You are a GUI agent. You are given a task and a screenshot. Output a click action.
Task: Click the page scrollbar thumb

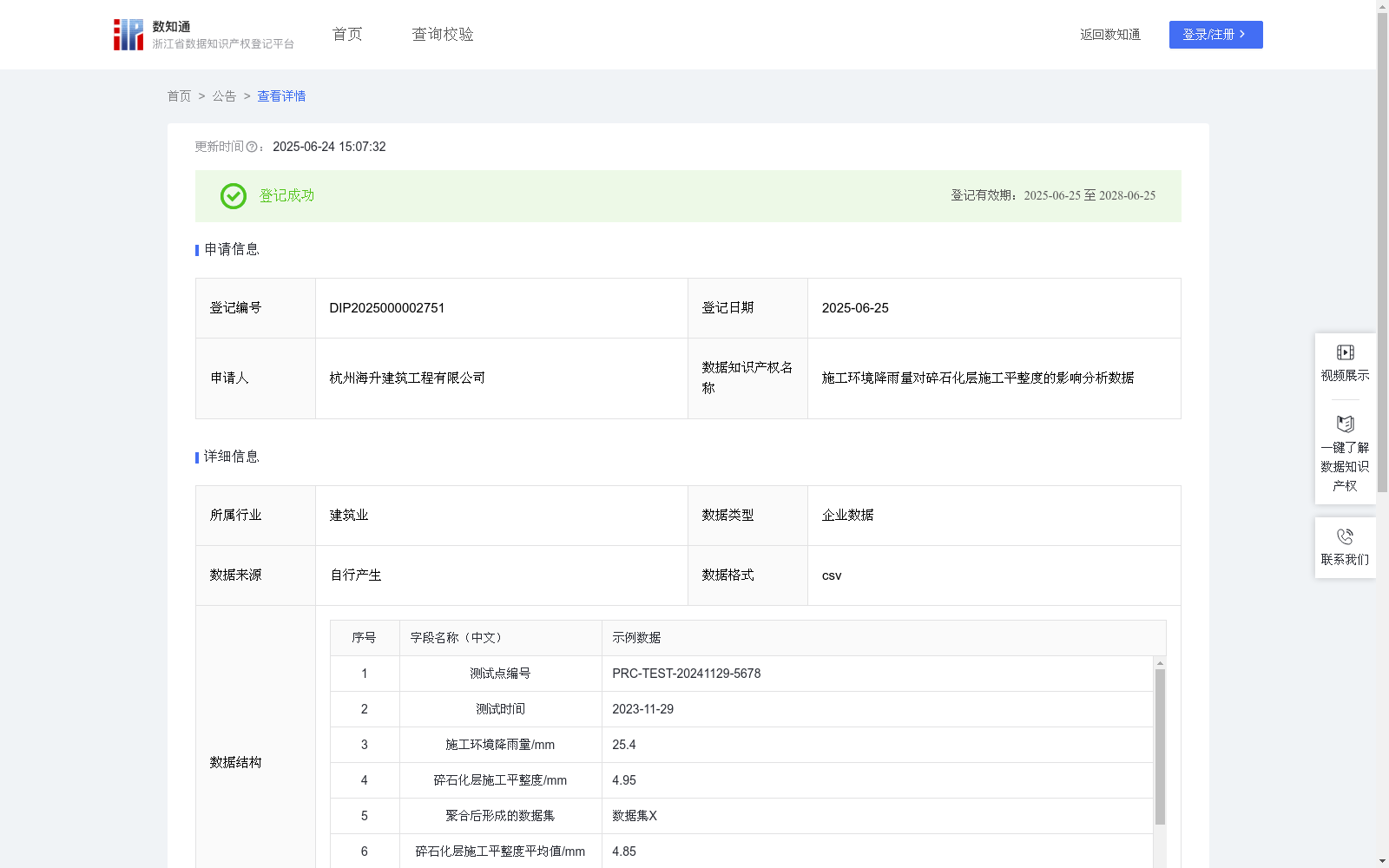coord(1383,252)
